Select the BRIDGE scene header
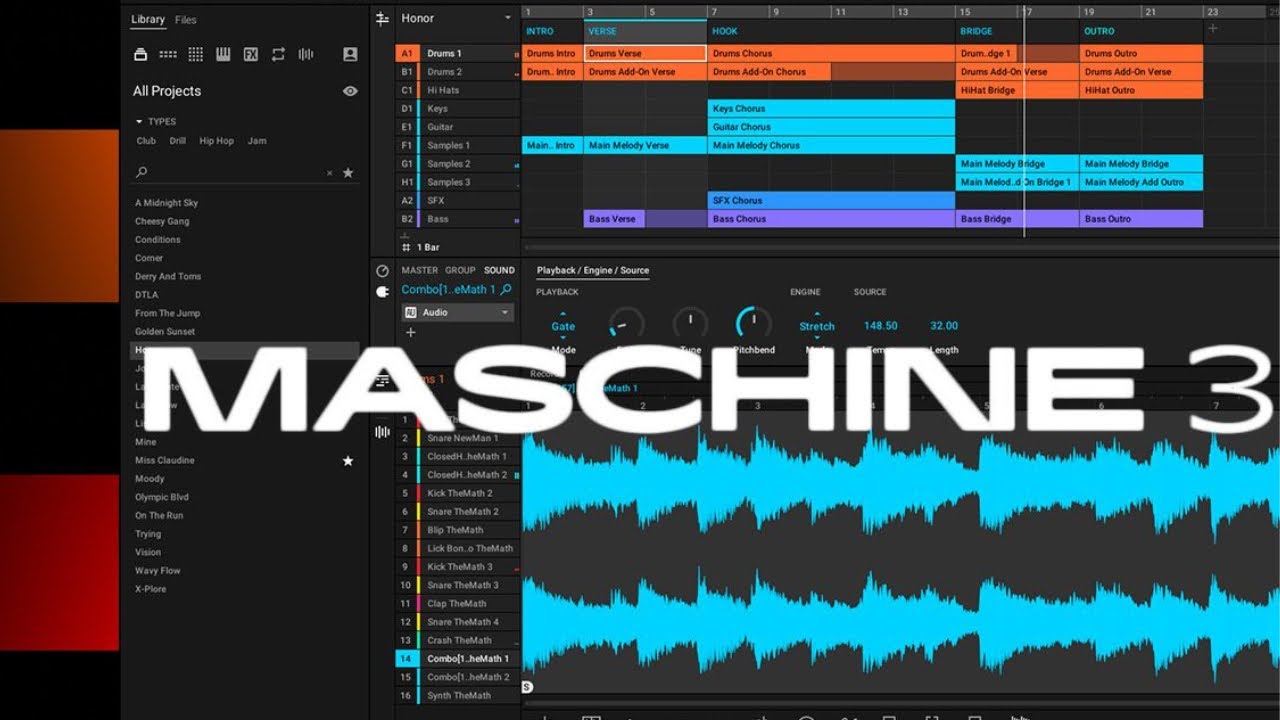This screenshot has width=1280, height=720. (x=1017, y=31)
